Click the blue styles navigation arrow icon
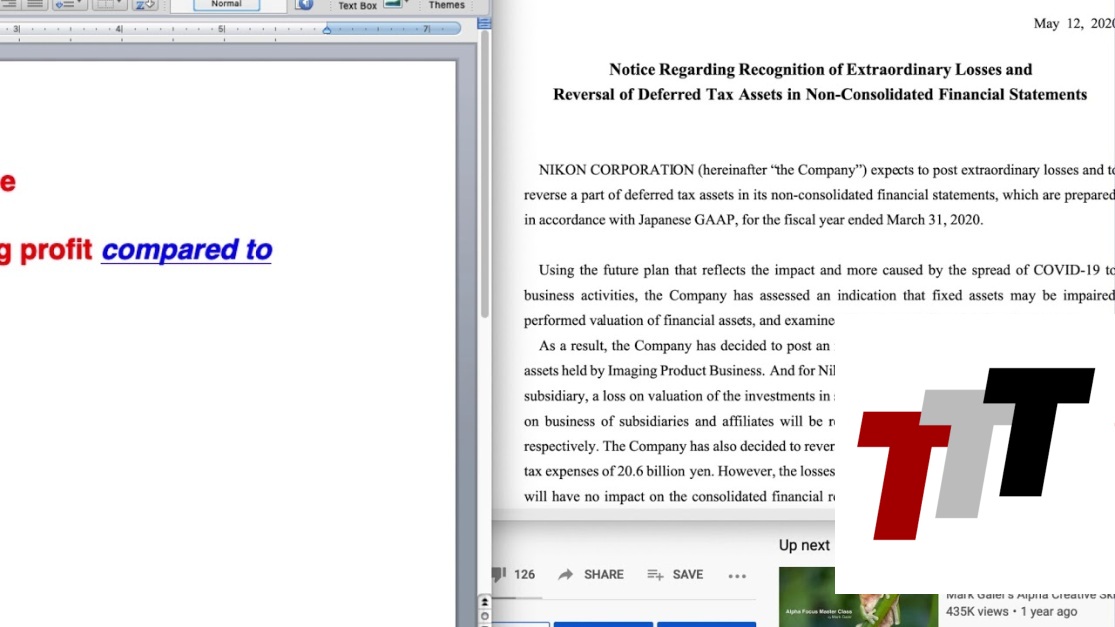 tap(304, 5)
